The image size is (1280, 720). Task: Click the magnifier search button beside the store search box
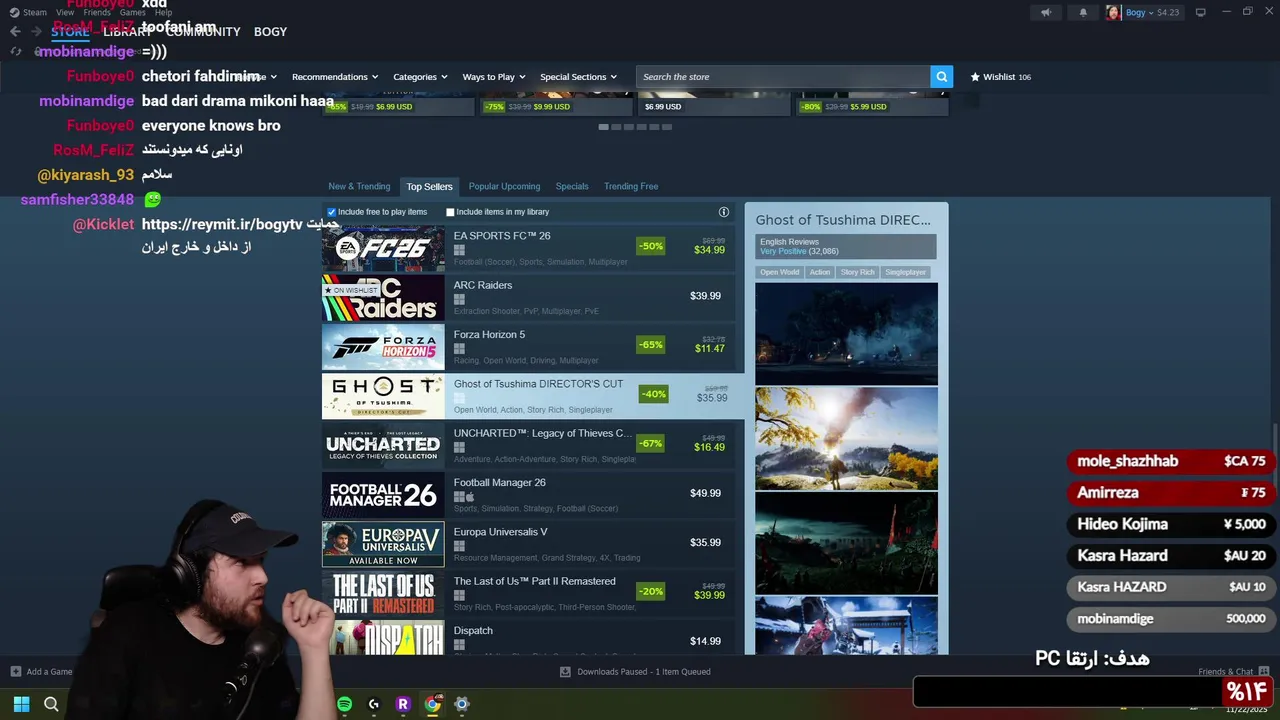[x=941, y=77]
